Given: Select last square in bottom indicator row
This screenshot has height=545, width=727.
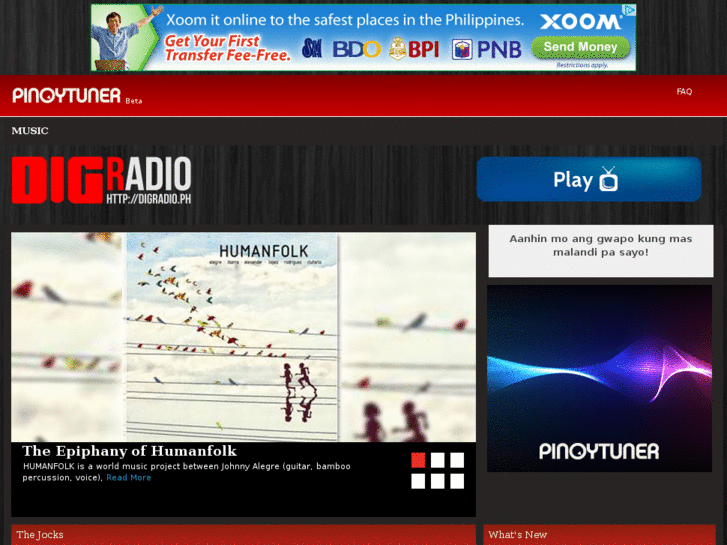Looking at the screenshot, I should click(x=457, y=481).
